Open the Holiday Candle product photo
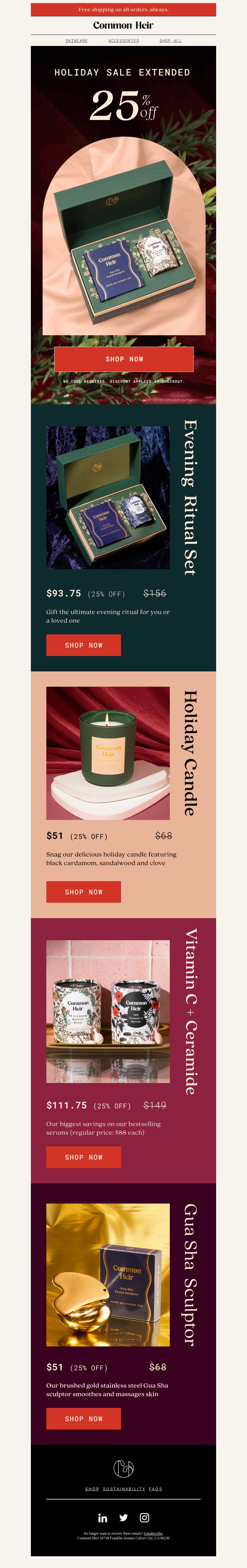247x1568 pixels. 108,753
